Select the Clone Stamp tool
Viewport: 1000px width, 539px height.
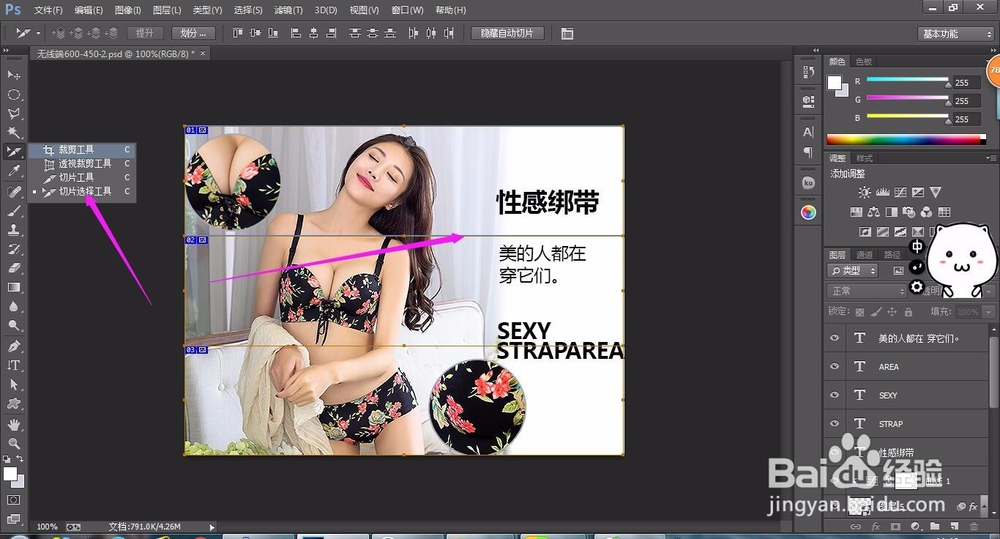point(13,230)
